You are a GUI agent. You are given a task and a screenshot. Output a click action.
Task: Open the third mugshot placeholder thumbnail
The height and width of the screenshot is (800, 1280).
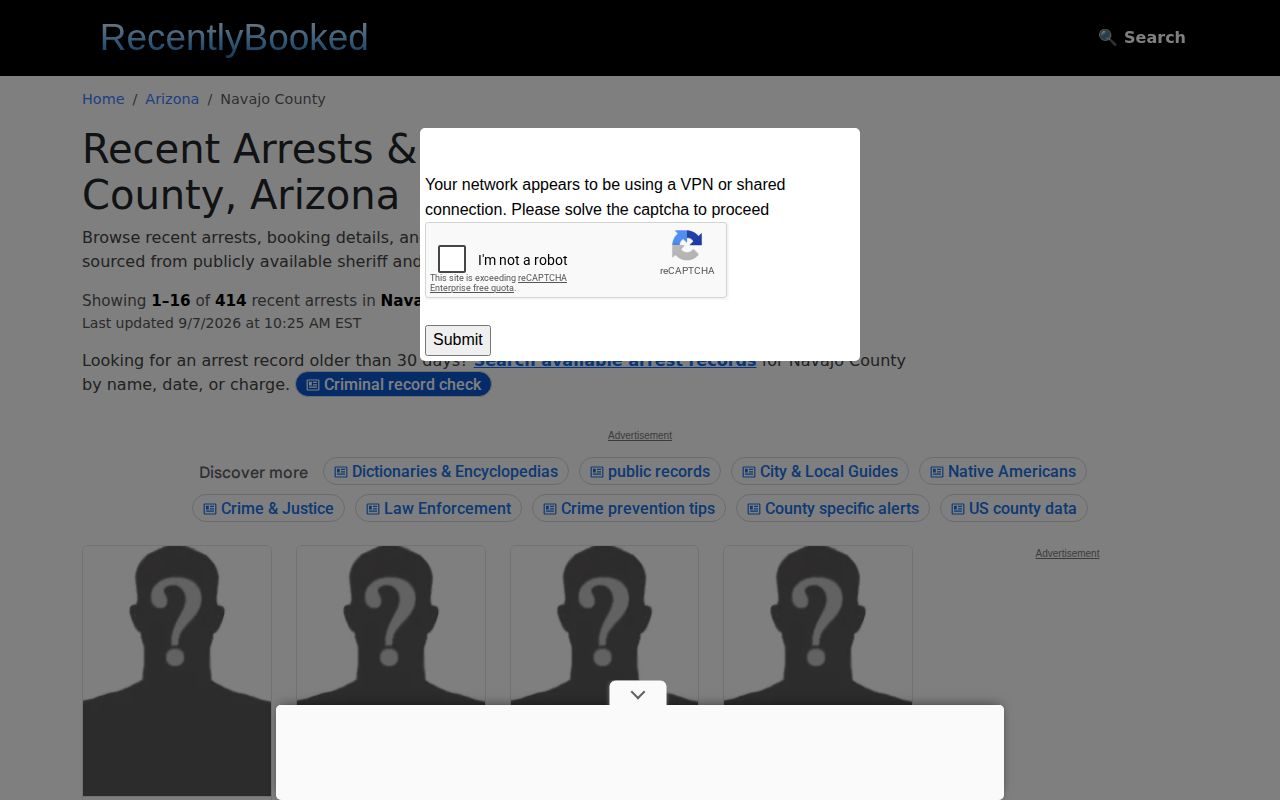click(604, 625)
